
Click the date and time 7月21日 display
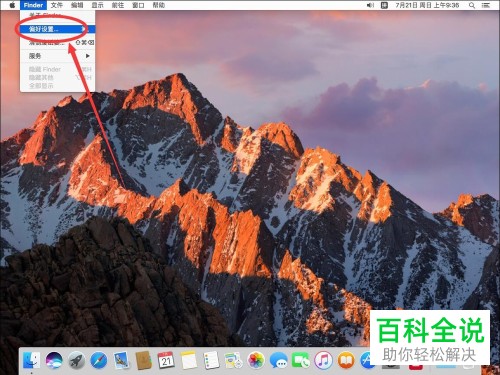click(427, 5)
